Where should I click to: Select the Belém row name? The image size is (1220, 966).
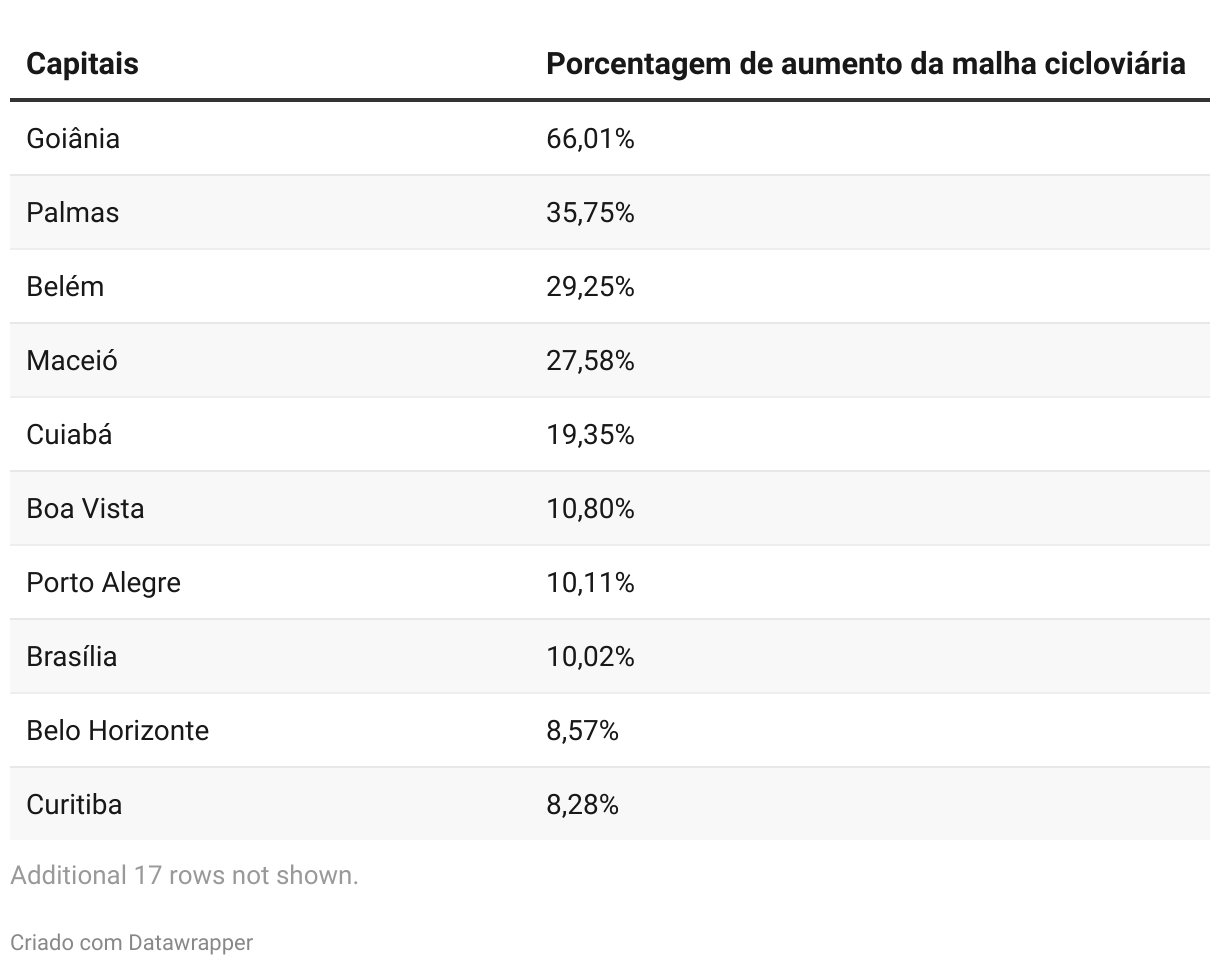[x=65, y=286]
